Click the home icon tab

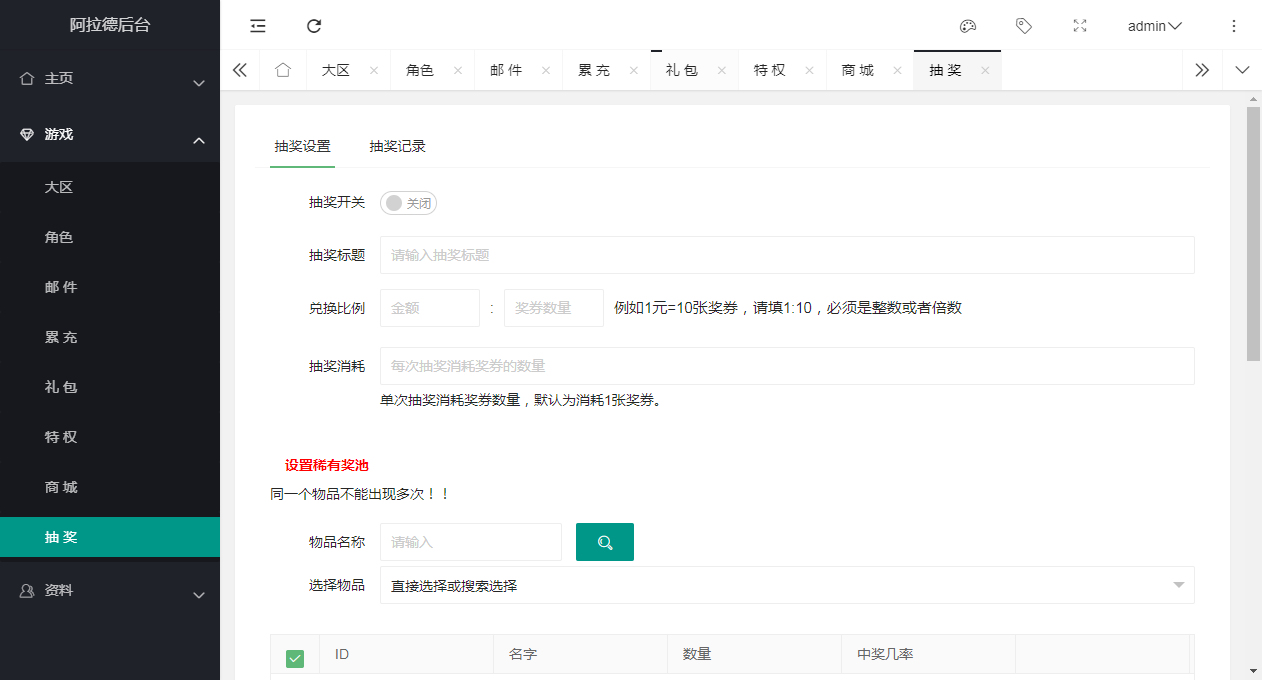[283, 70]
